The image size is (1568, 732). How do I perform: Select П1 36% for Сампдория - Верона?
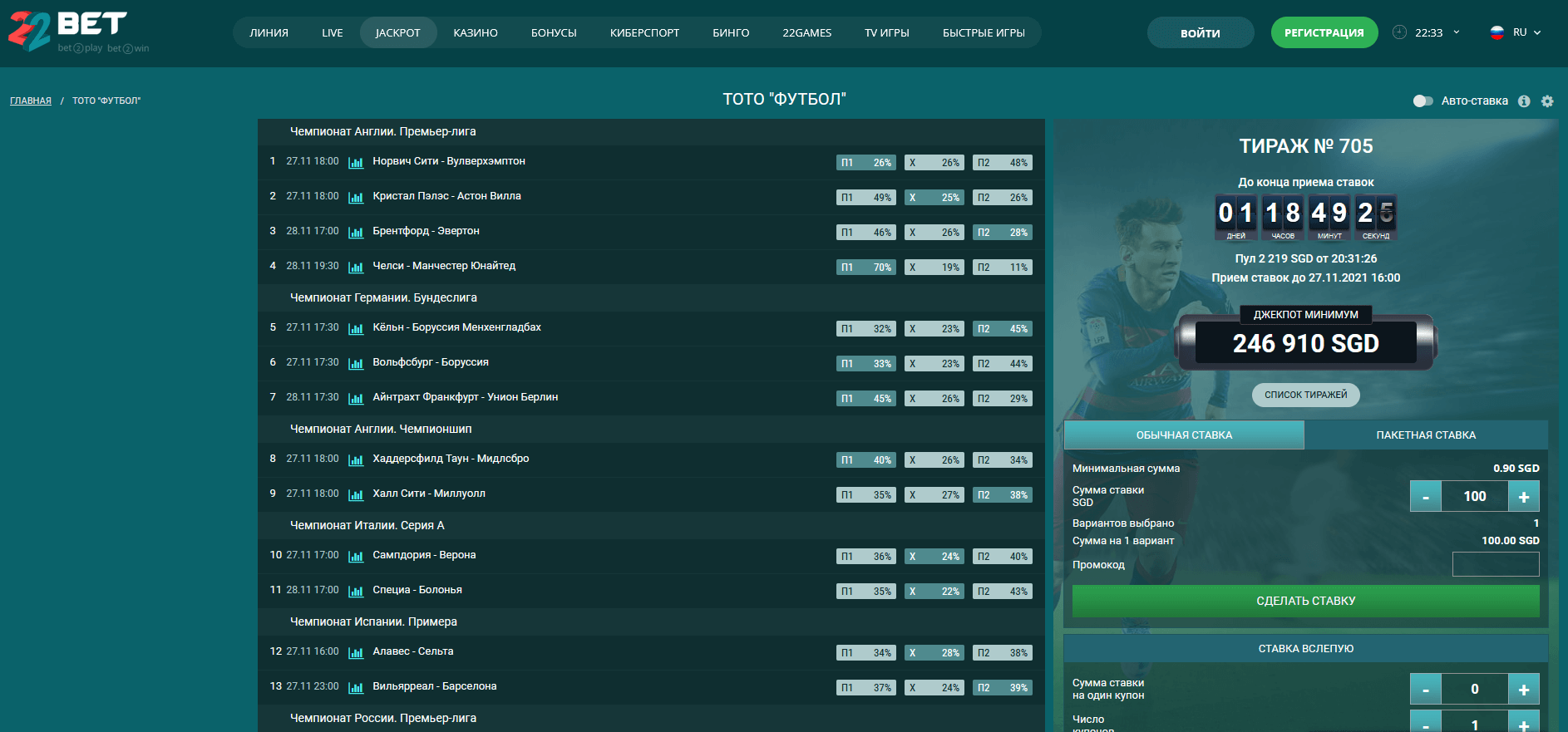pos(866,557)
